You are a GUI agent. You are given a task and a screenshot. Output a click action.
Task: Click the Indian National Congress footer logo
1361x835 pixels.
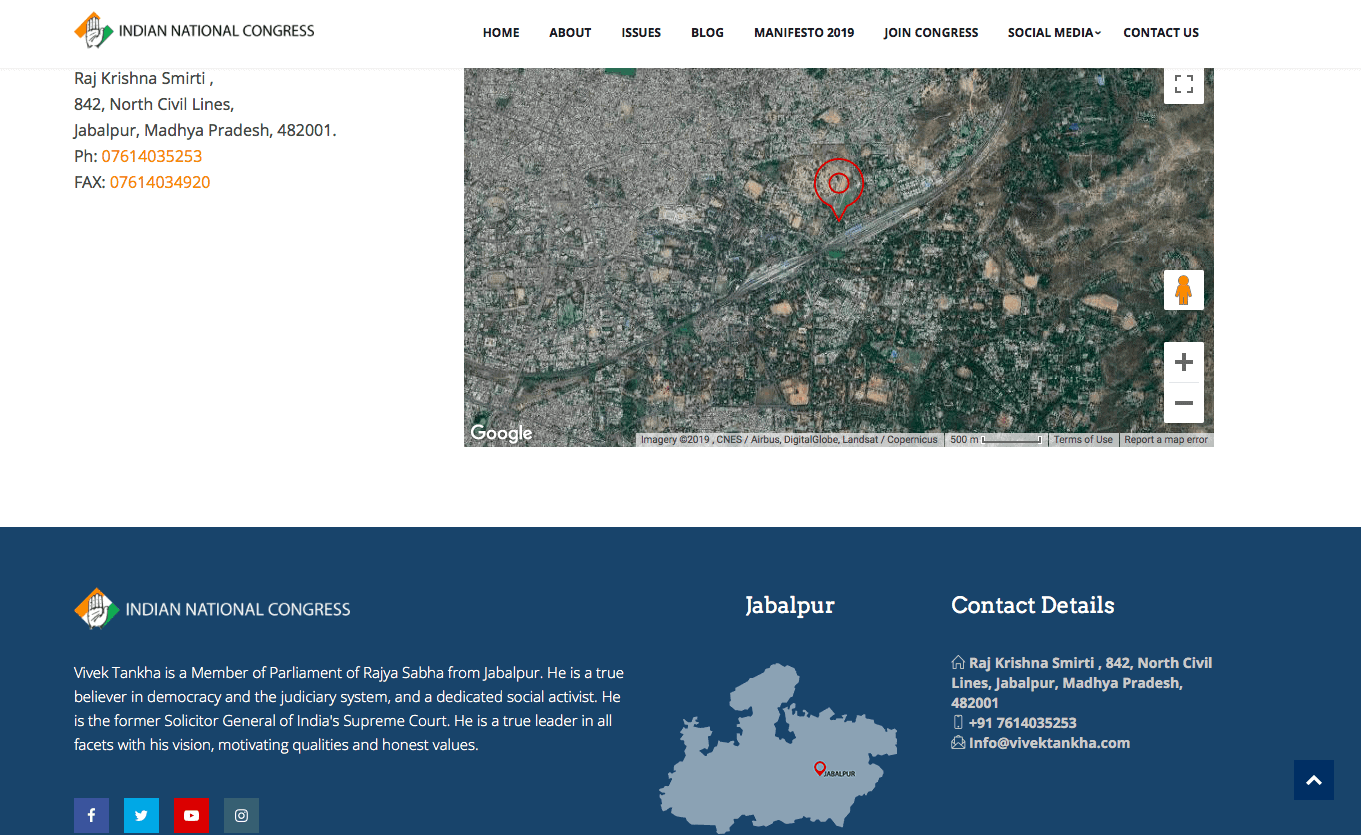pyautogui.click(x=212, y=608)
